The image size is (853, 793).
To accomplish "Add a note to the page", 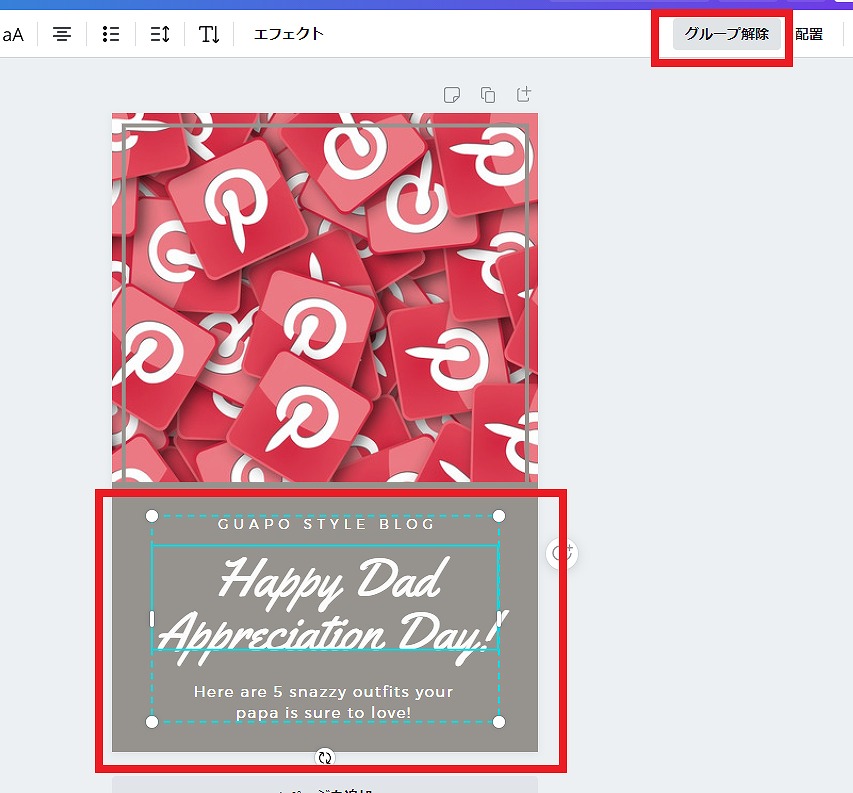I will (452, 95).
